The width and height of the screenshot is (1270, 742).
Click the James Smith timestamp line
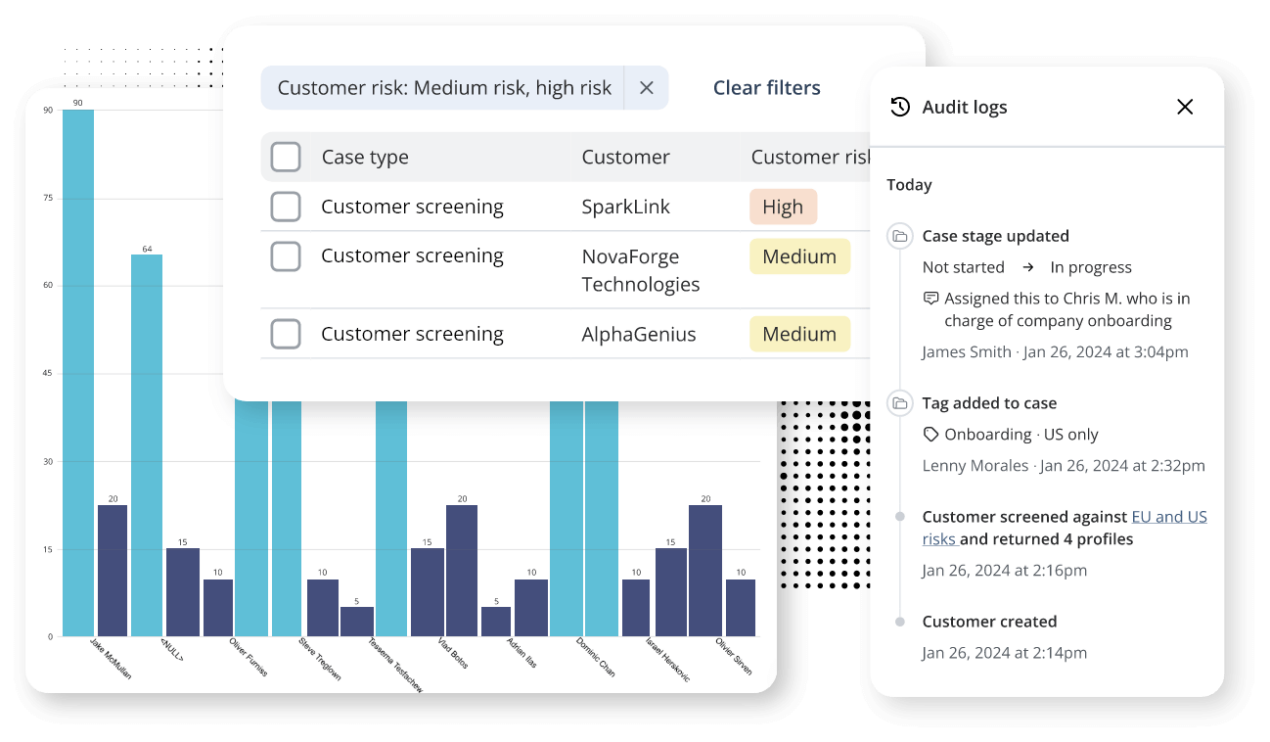pyautogui.click(x=1055, y=352)
